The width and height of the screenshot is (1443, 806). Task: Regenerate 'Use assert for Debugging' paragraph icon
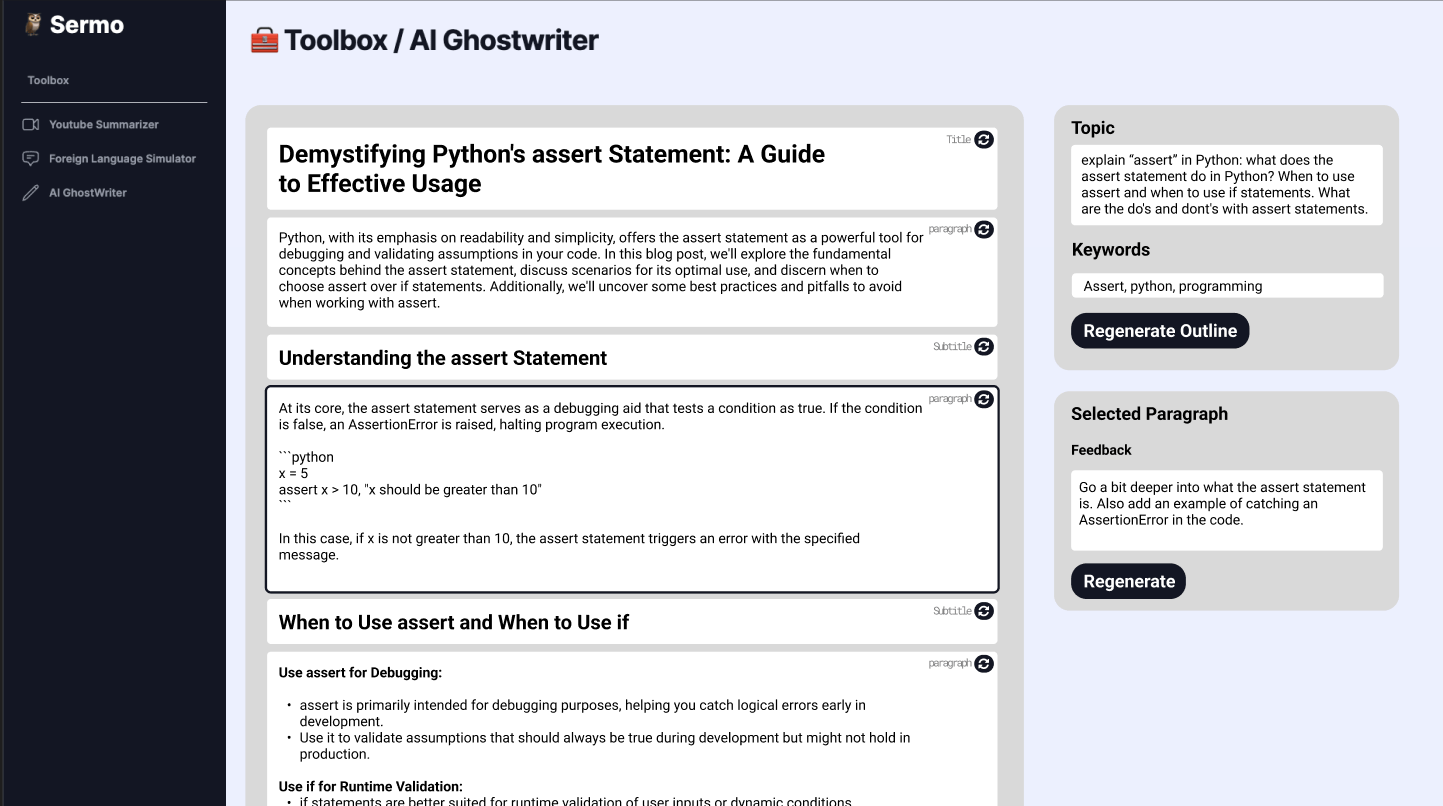(x=984, y=663)
